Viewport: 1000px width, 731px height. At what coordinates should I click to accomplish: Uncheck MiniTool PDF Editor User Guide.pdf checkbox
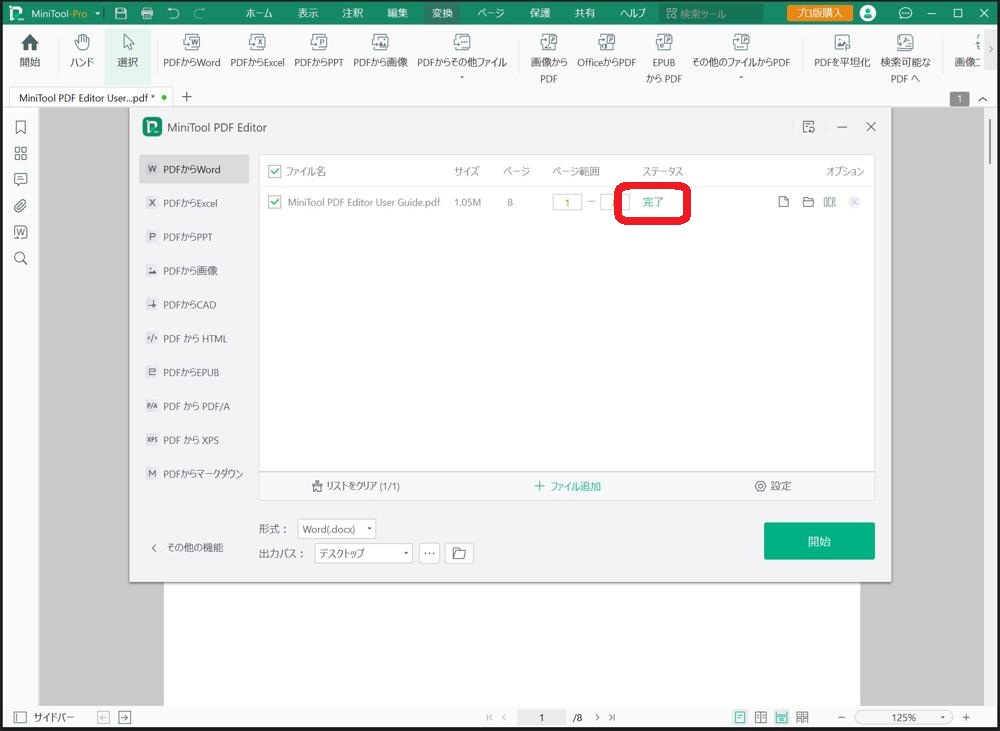point(275,202)
